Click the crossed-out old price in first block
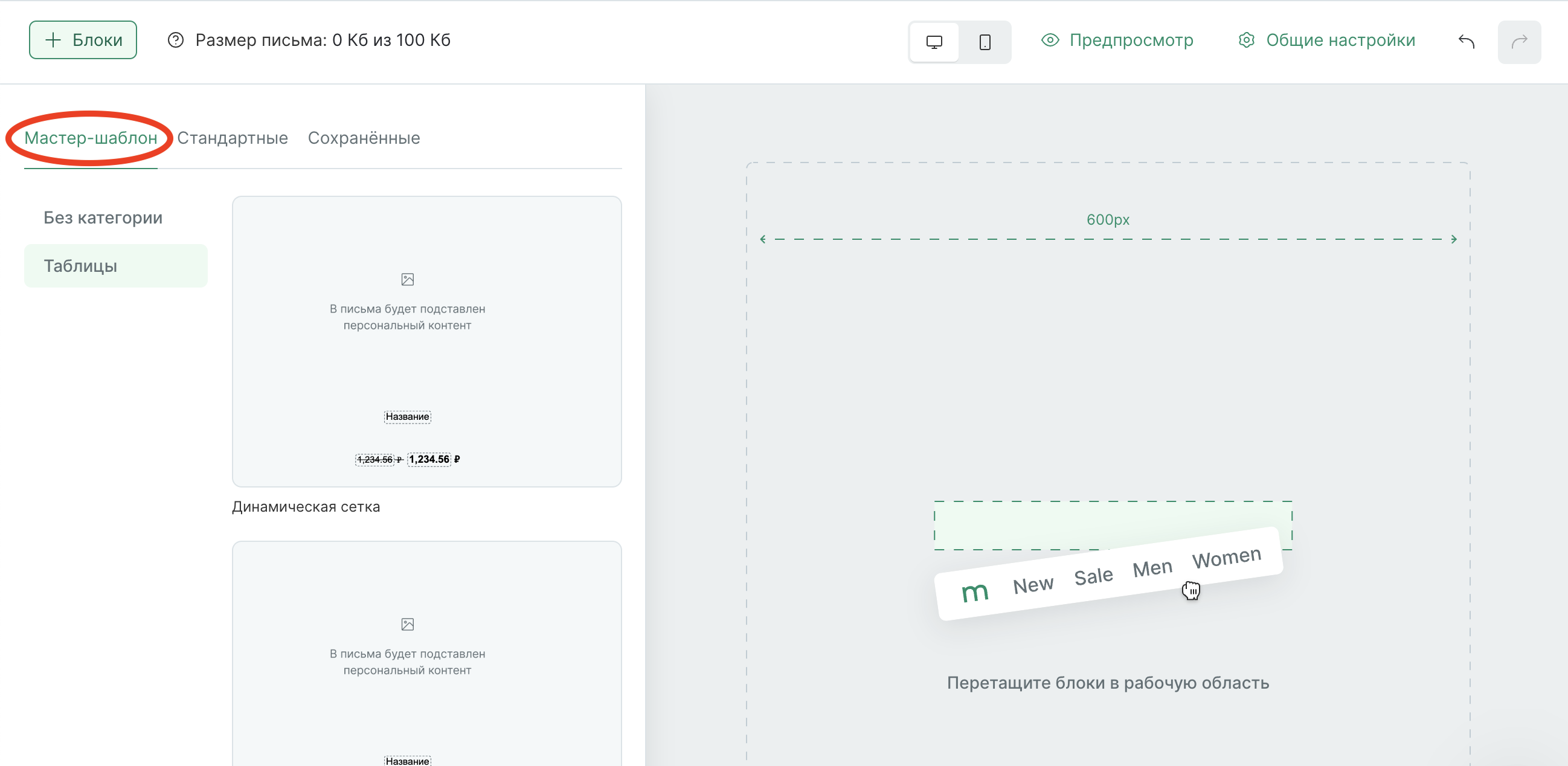This screenshot has height=766, width=1568. (375, 460)
